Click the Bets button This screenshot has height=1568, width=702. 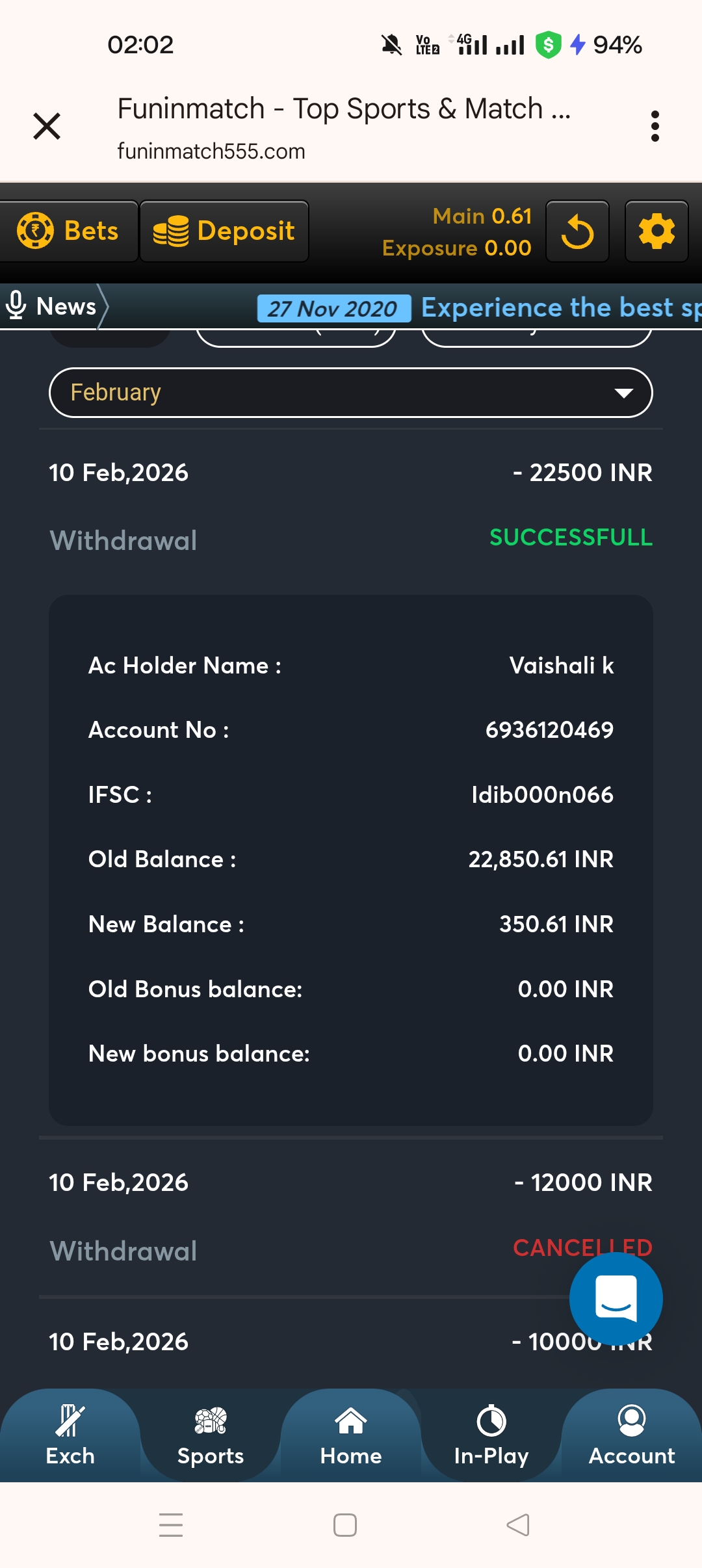[69, 231]
